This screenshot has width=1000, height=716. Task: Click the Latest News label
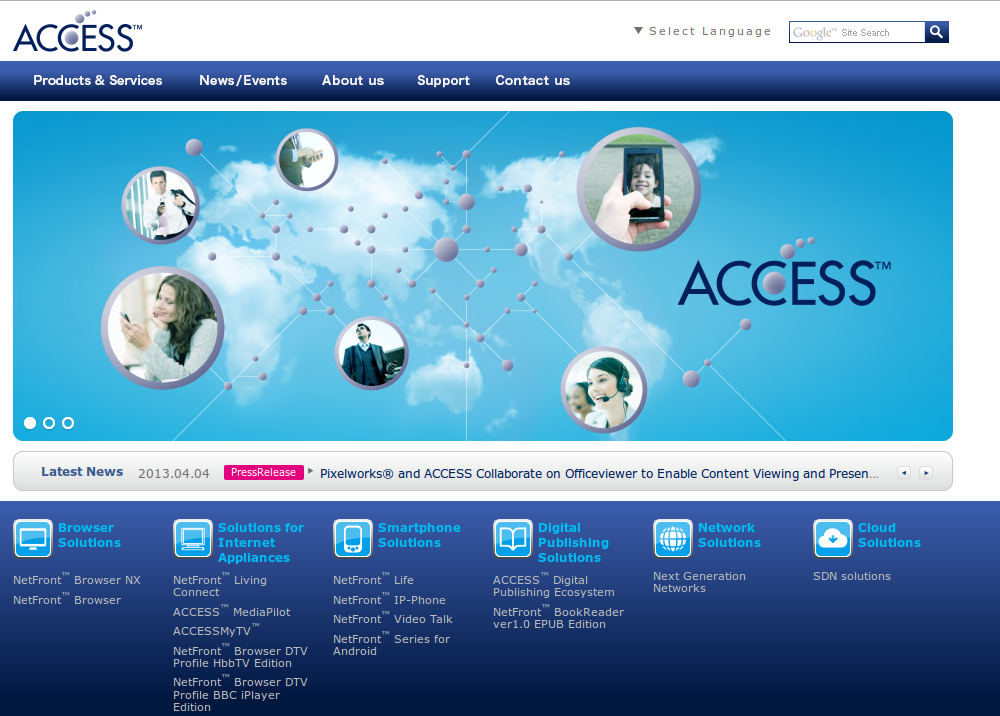pyautogui.click(x=82, y=472)
